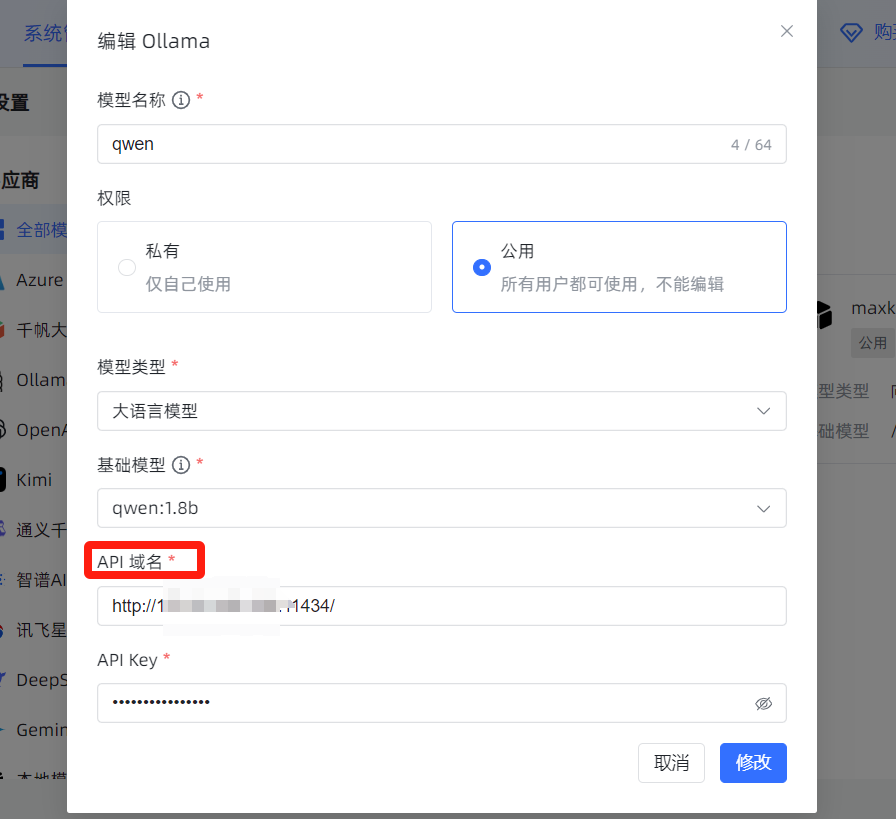Open the 基础模型 qwen:1.8b dropdown
The image size is (896, 819).
pos(442,508)
